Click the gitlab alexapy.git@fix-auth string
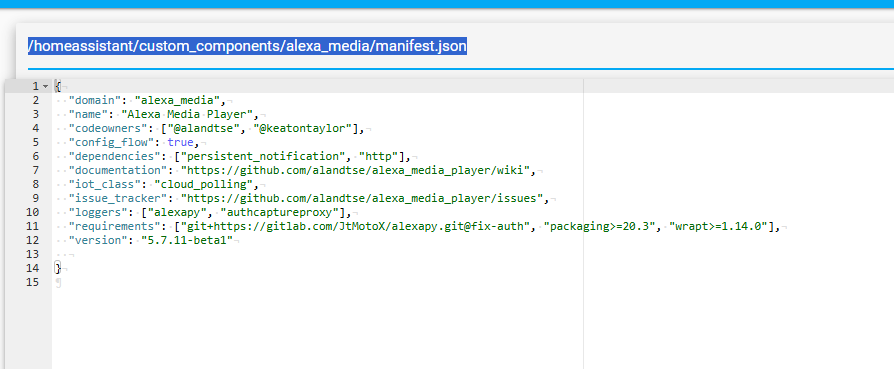894x369 pixels. [x=356, y=226]
